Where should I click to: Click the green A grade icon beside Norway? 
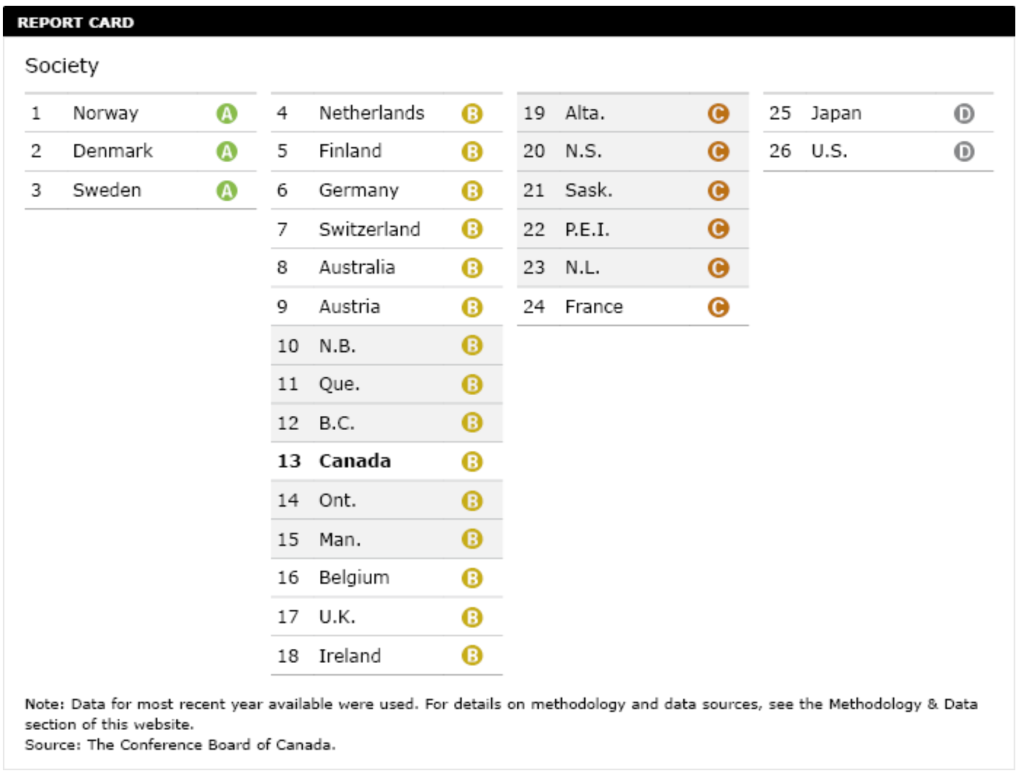click(x=227, y=114)
